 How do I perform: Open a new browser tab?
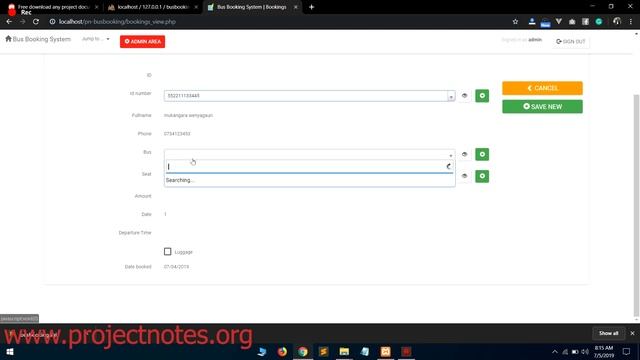point(311,7)
